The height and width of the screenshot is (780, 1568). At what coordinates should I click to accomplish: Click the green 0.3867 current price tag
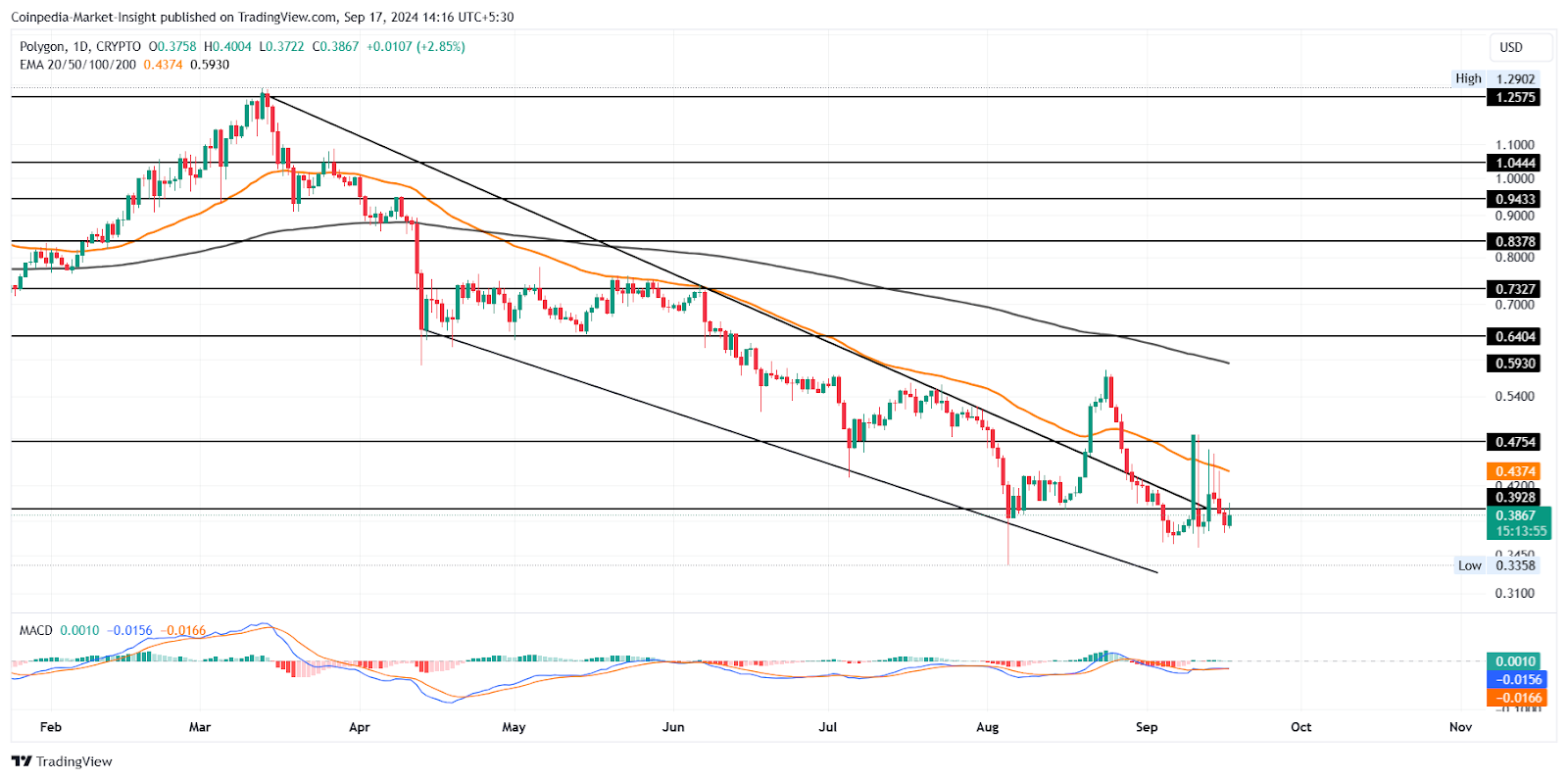[1518, 523]
